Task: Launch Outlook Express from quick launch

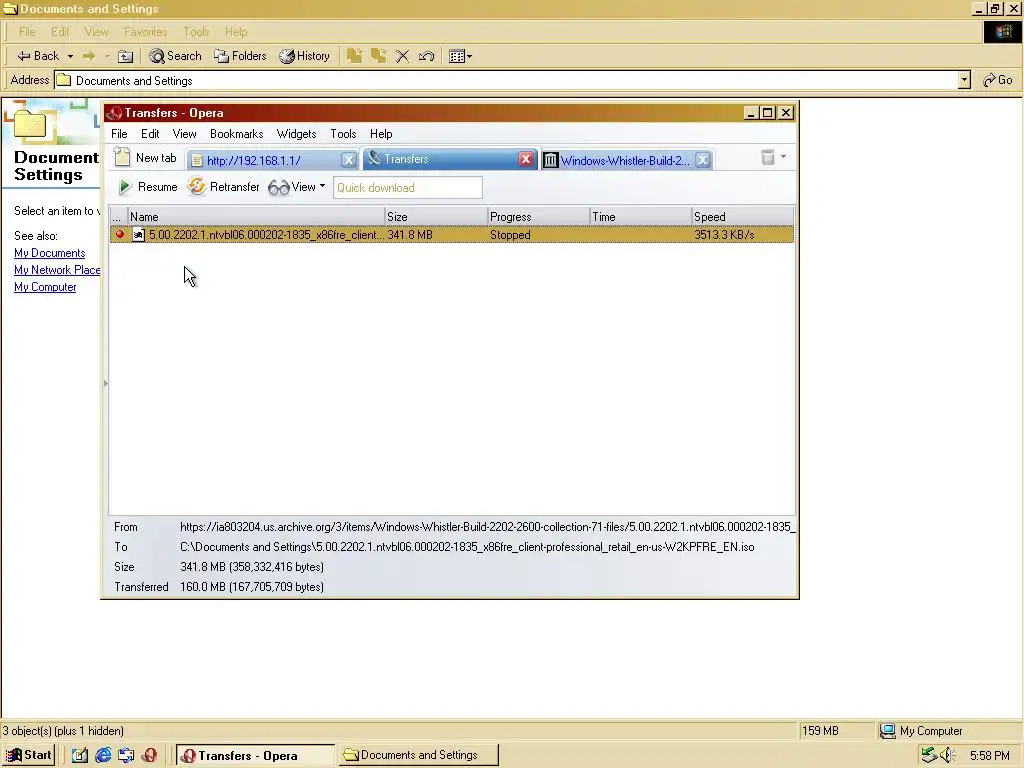Action: pyautogui.click(x=126, y=756)
